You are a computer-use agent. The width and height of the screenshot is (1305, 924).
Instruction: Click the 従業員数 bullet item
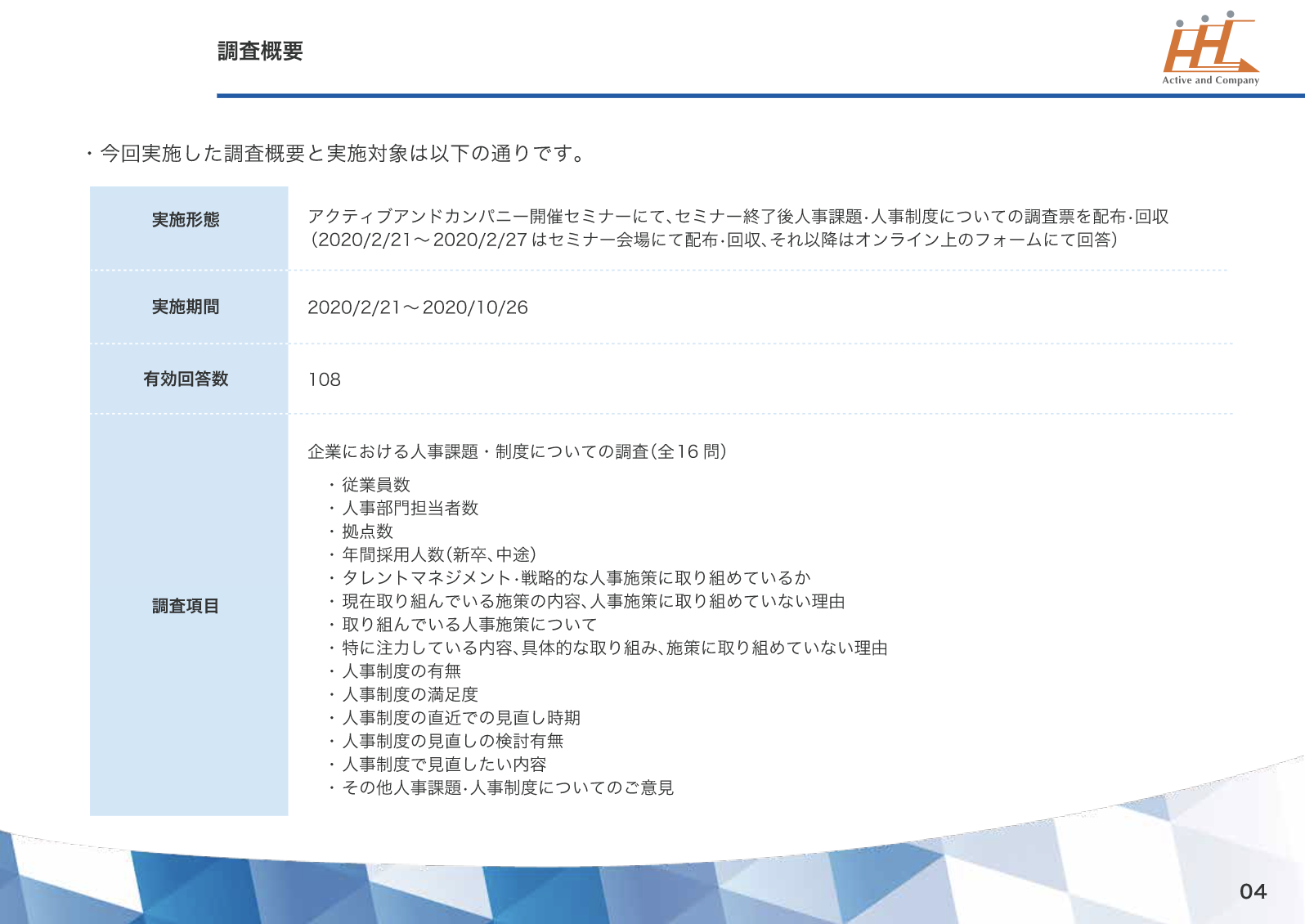(375, 485)
